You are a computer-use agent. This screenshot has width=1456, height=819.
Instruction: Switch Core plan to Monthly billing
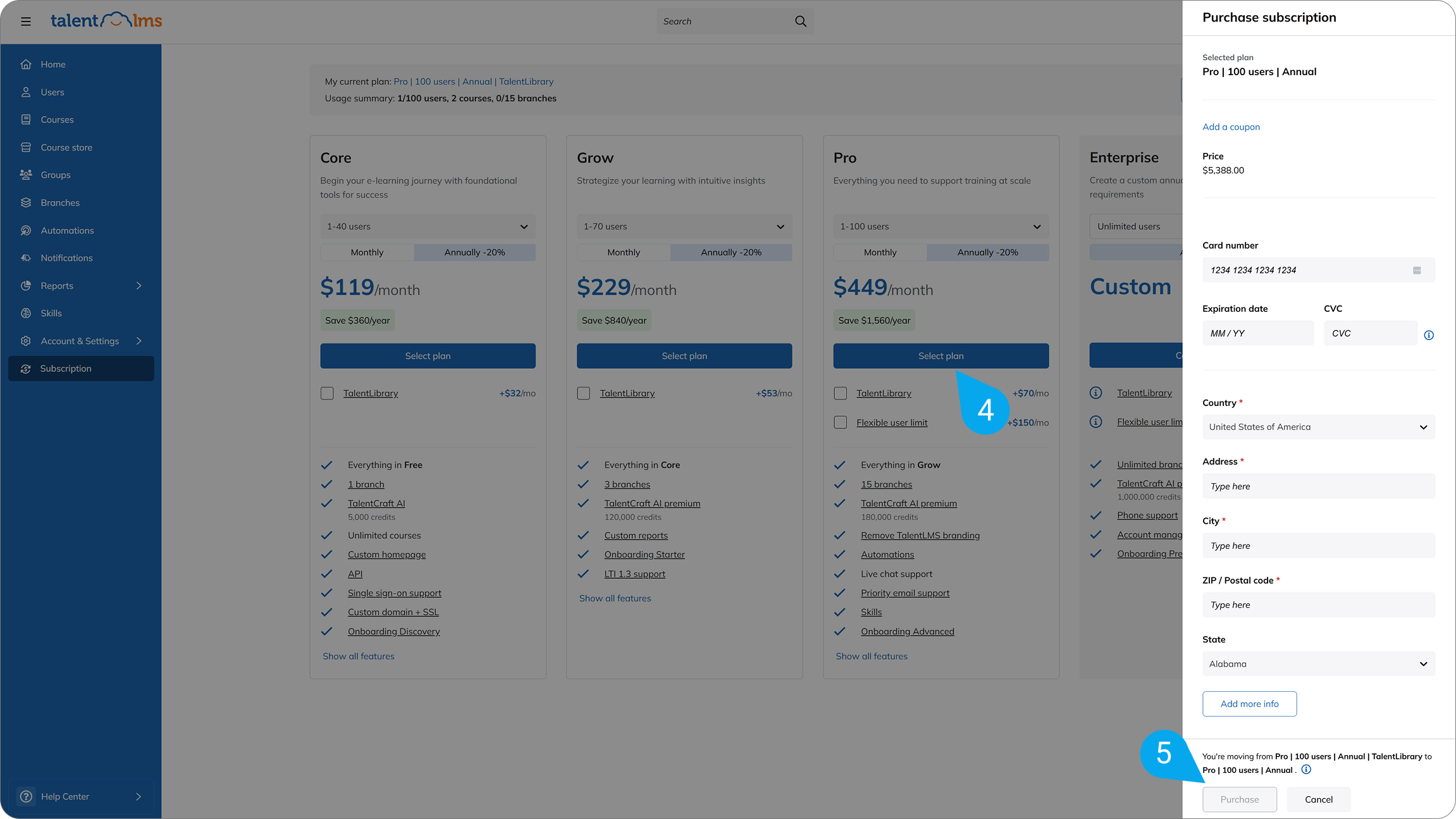pos(367,252)
